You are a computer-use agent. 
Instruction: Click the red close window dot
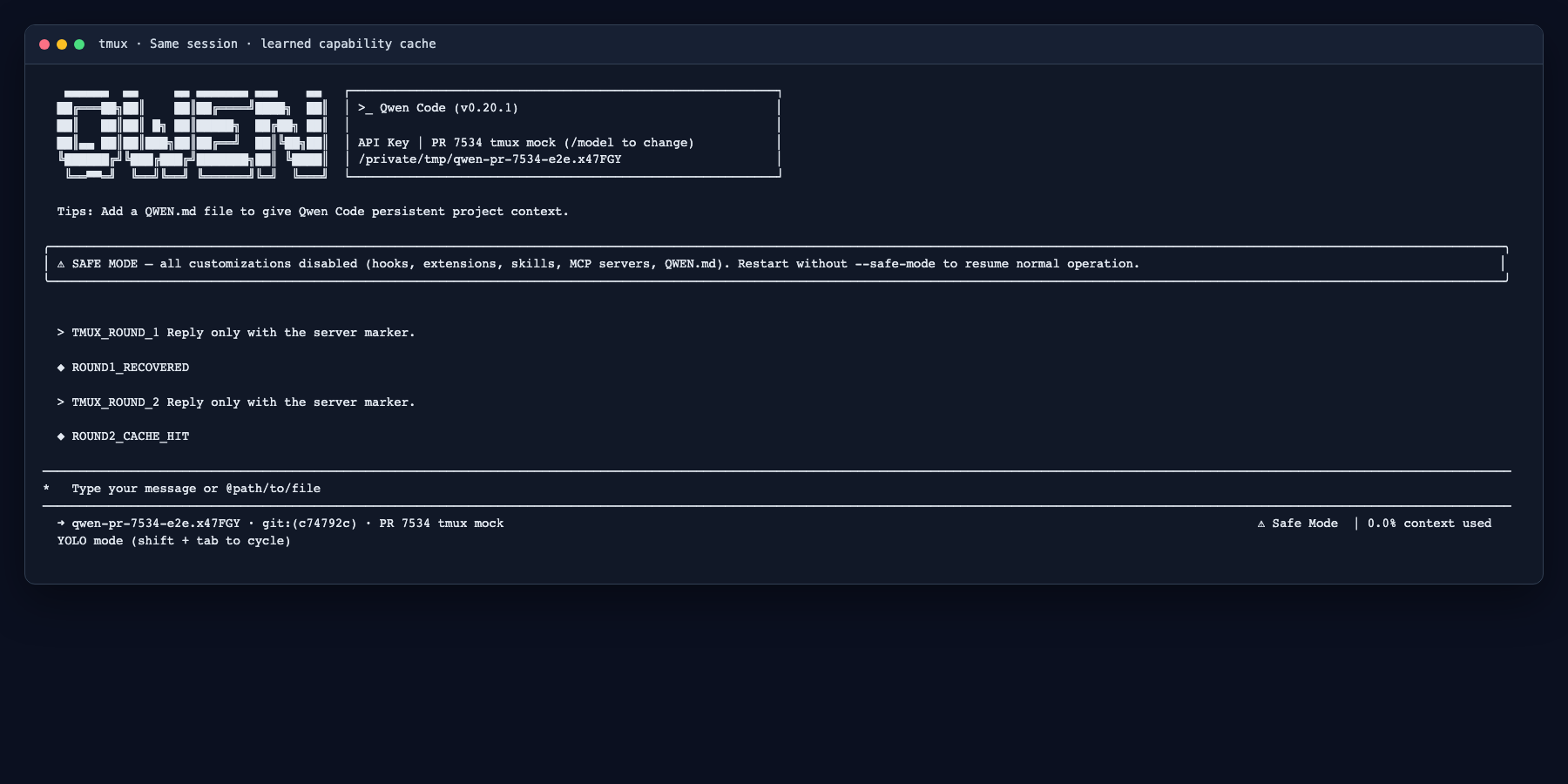(x=44, y=44)
